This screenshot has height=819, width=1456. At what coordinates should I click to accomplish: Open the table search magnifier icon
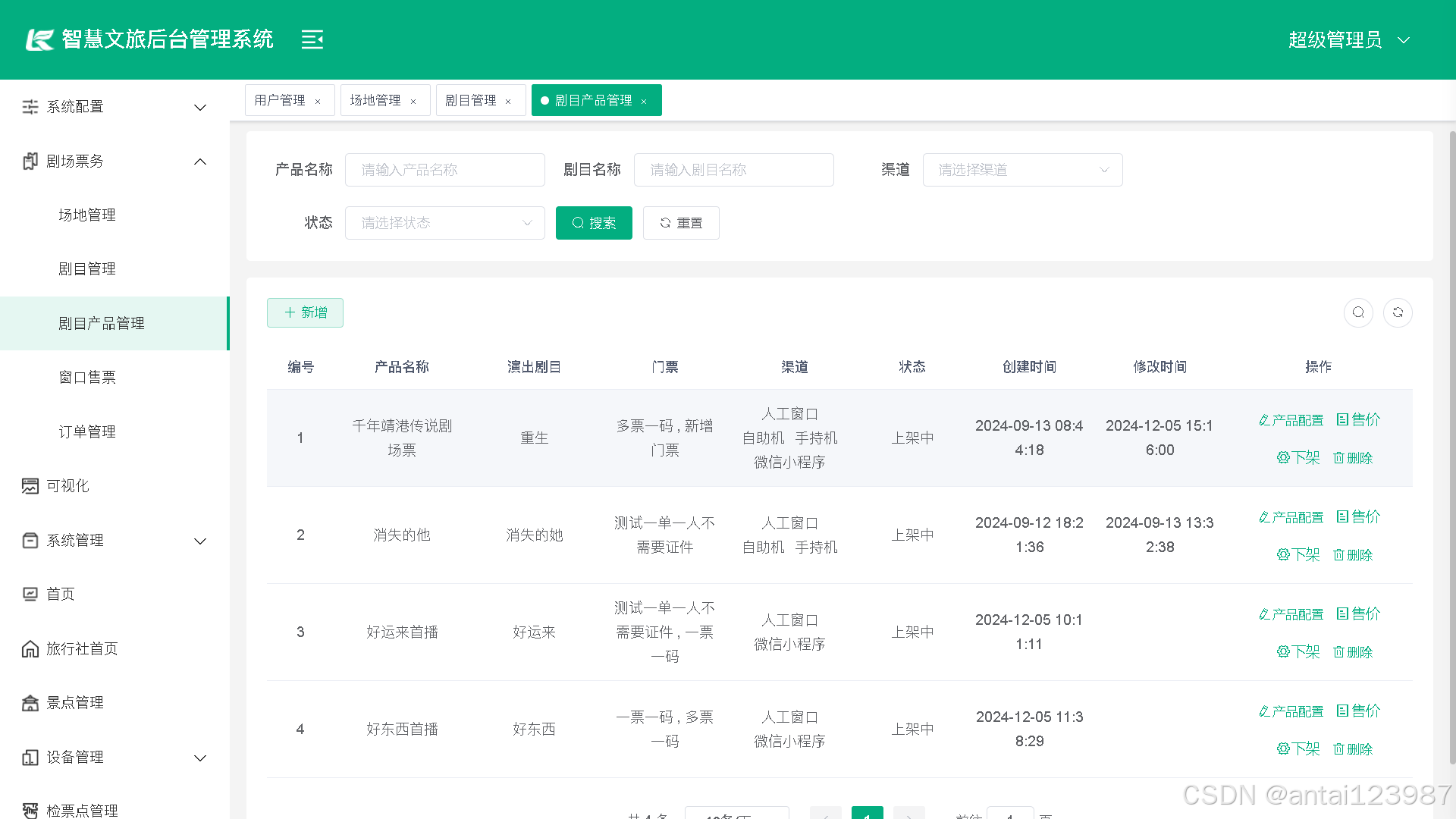(x=1358, y=312)
